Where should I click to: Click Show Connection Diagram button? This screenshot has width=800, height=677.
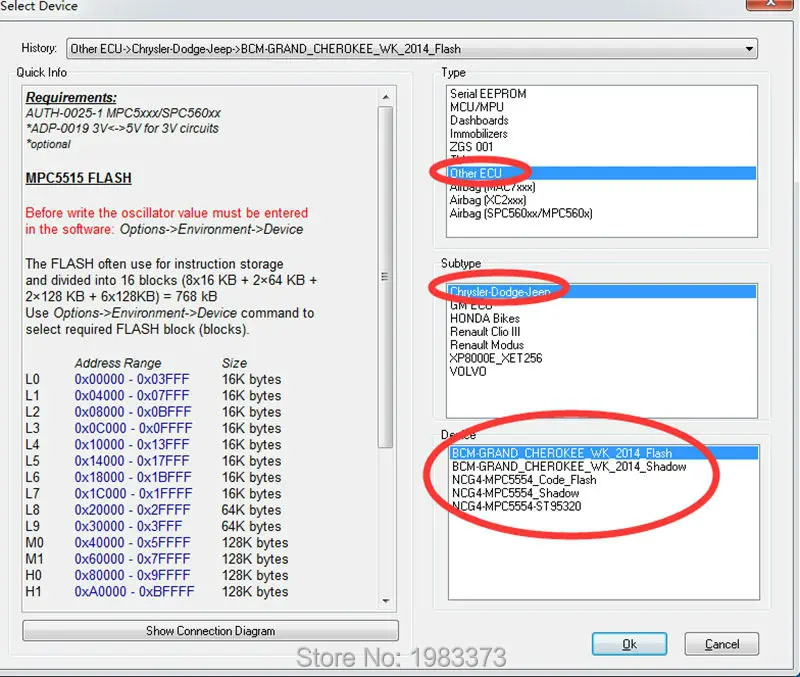210,631
